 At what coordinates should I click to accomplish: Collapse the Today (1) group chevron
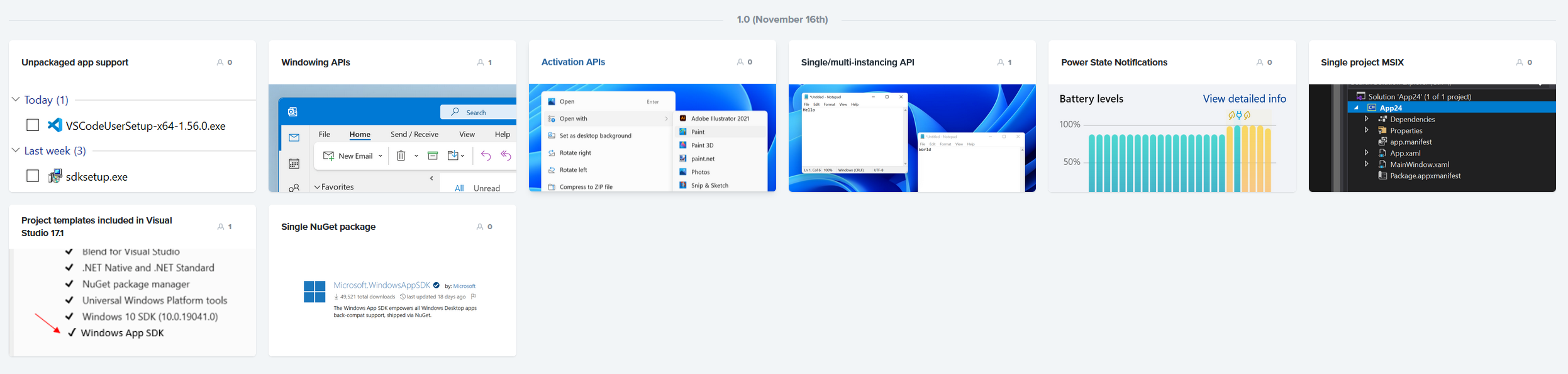tap(16, 99)
